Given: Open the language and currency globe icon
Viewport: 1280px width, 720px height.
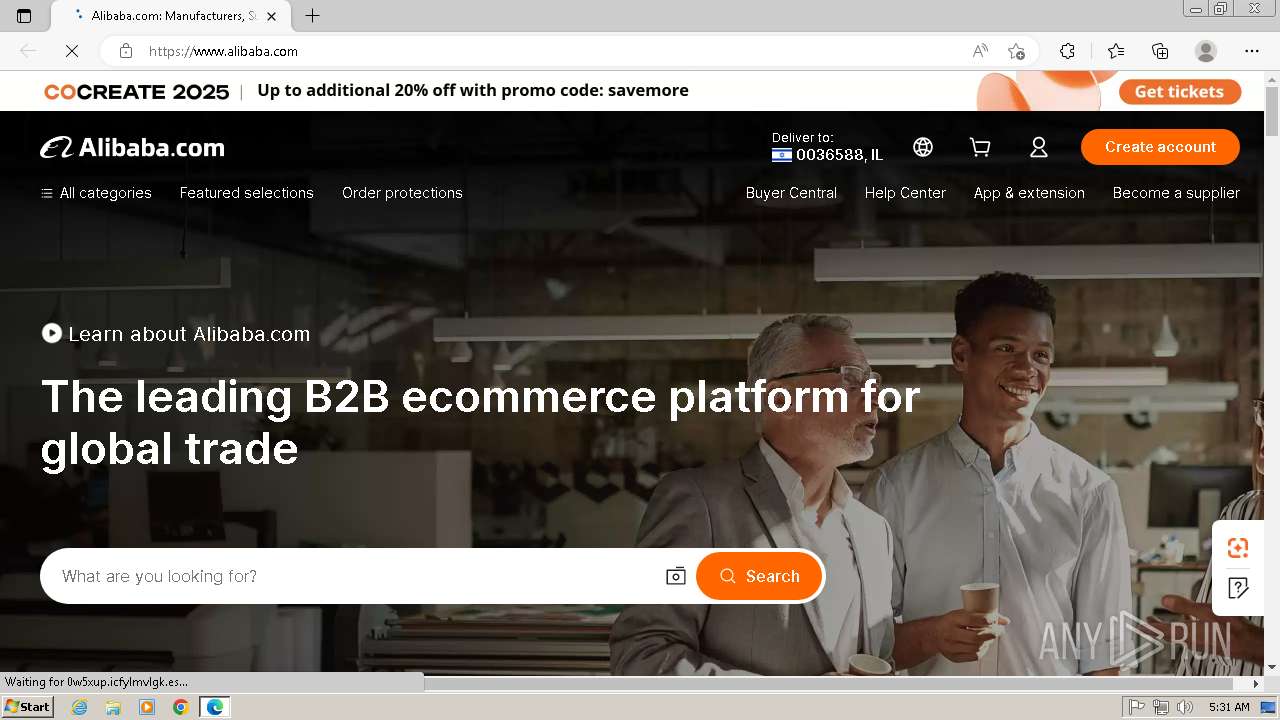Looking at the screenshot, I should [923, 147].
